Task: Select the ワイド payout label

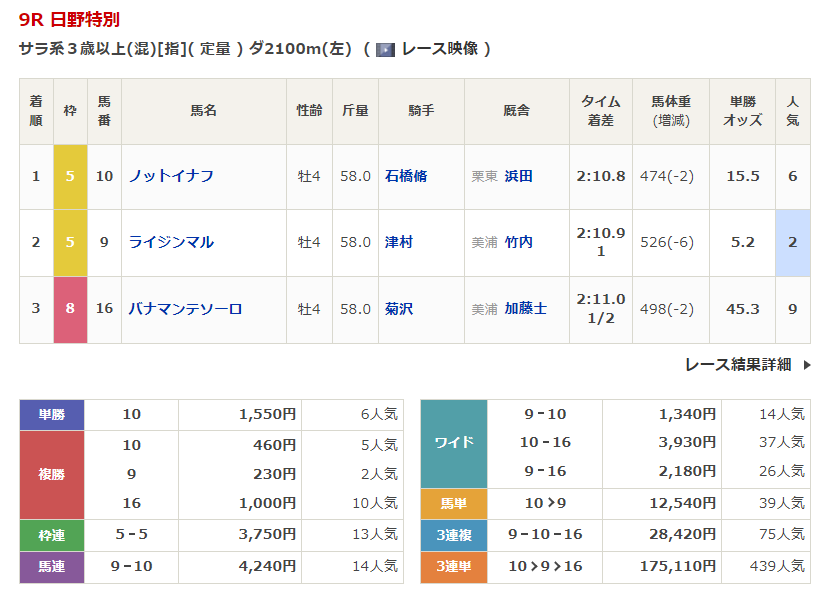Action: point(454,443)
